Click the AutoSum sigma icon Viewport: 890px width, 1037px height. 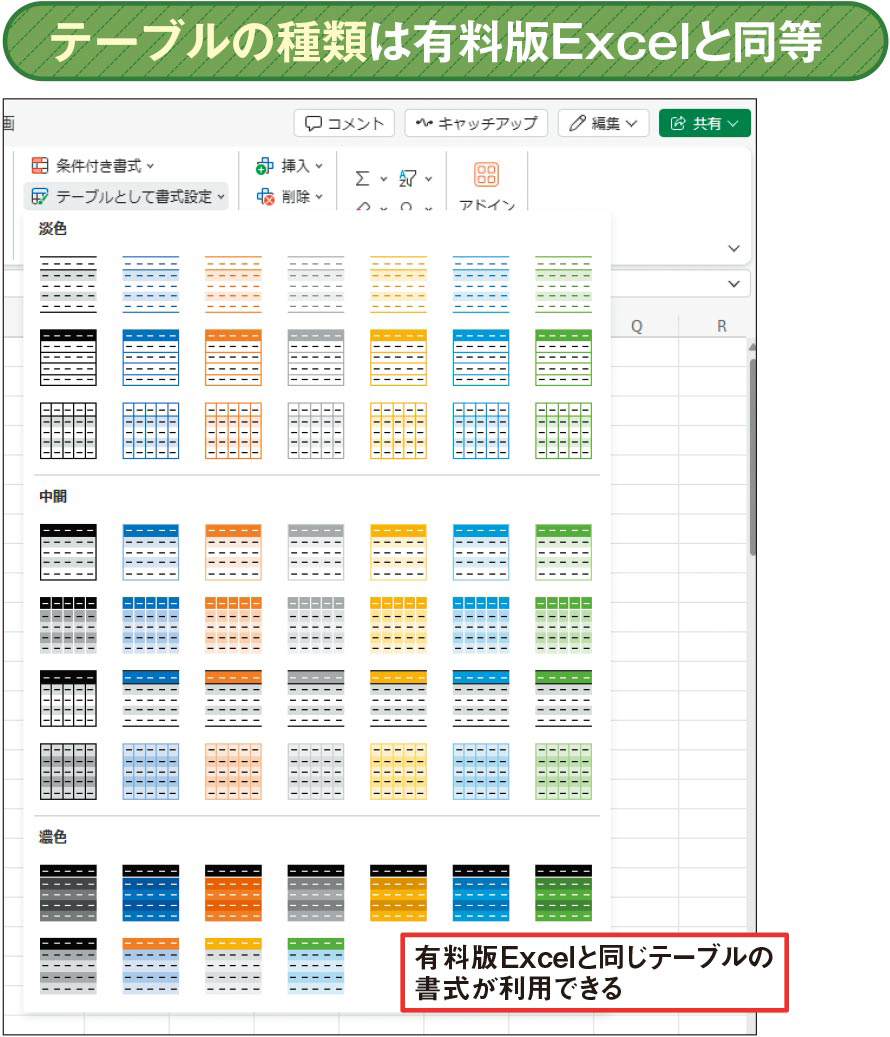pyautogui.click(x=362, y=179)
